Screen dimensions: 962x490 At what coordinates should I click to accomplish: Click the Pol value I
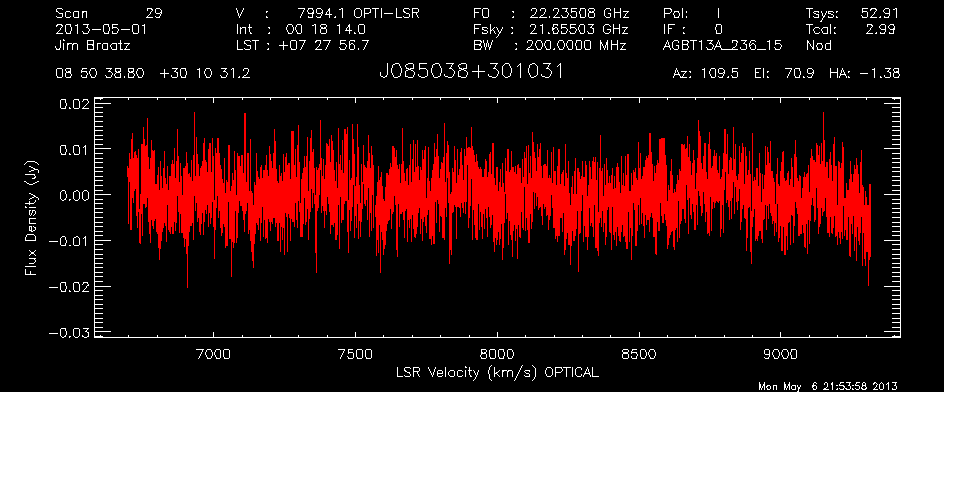click(x=718, y=13)
